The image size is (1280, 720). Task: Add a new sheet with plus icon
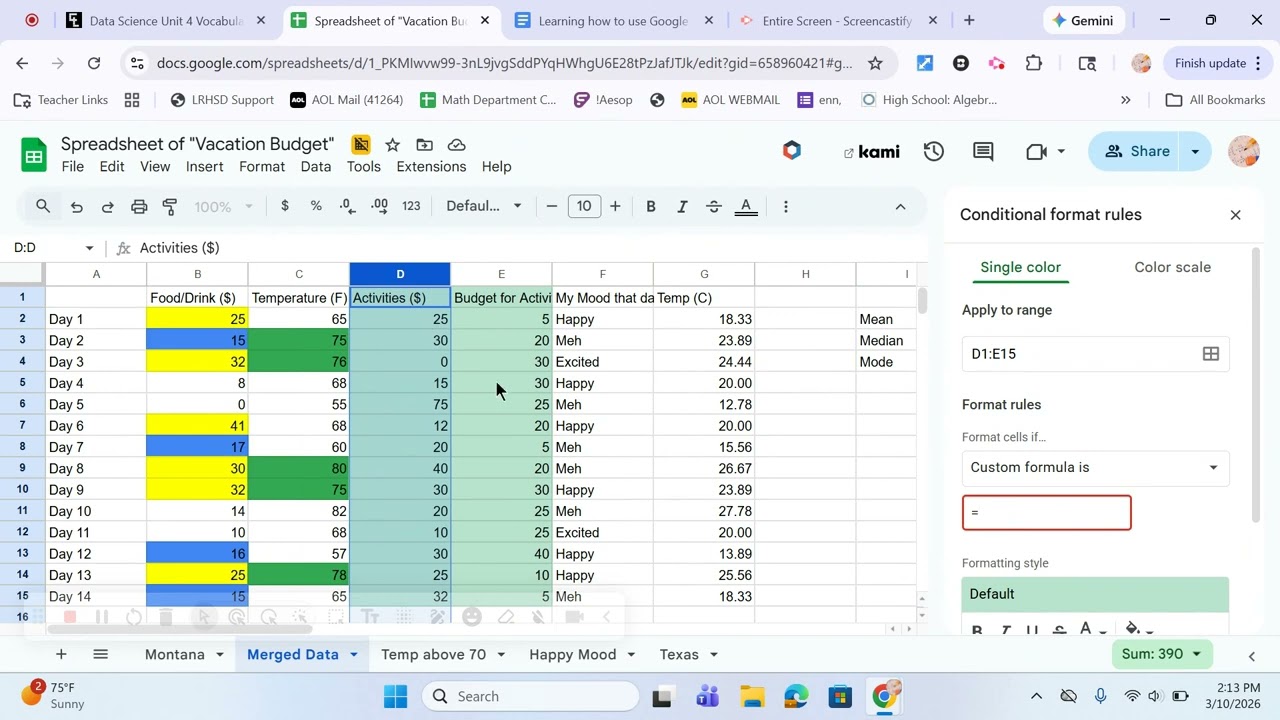[x=61, y=654]
